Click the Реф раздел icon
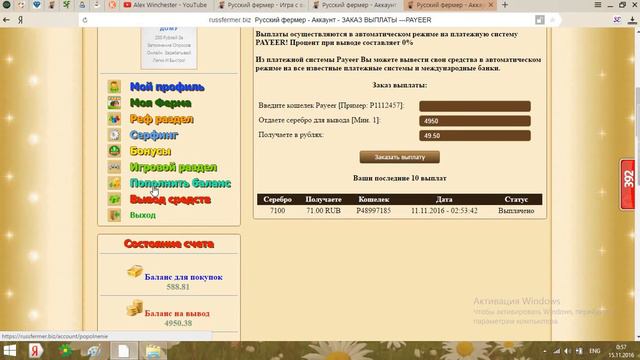 coord(114,119)
